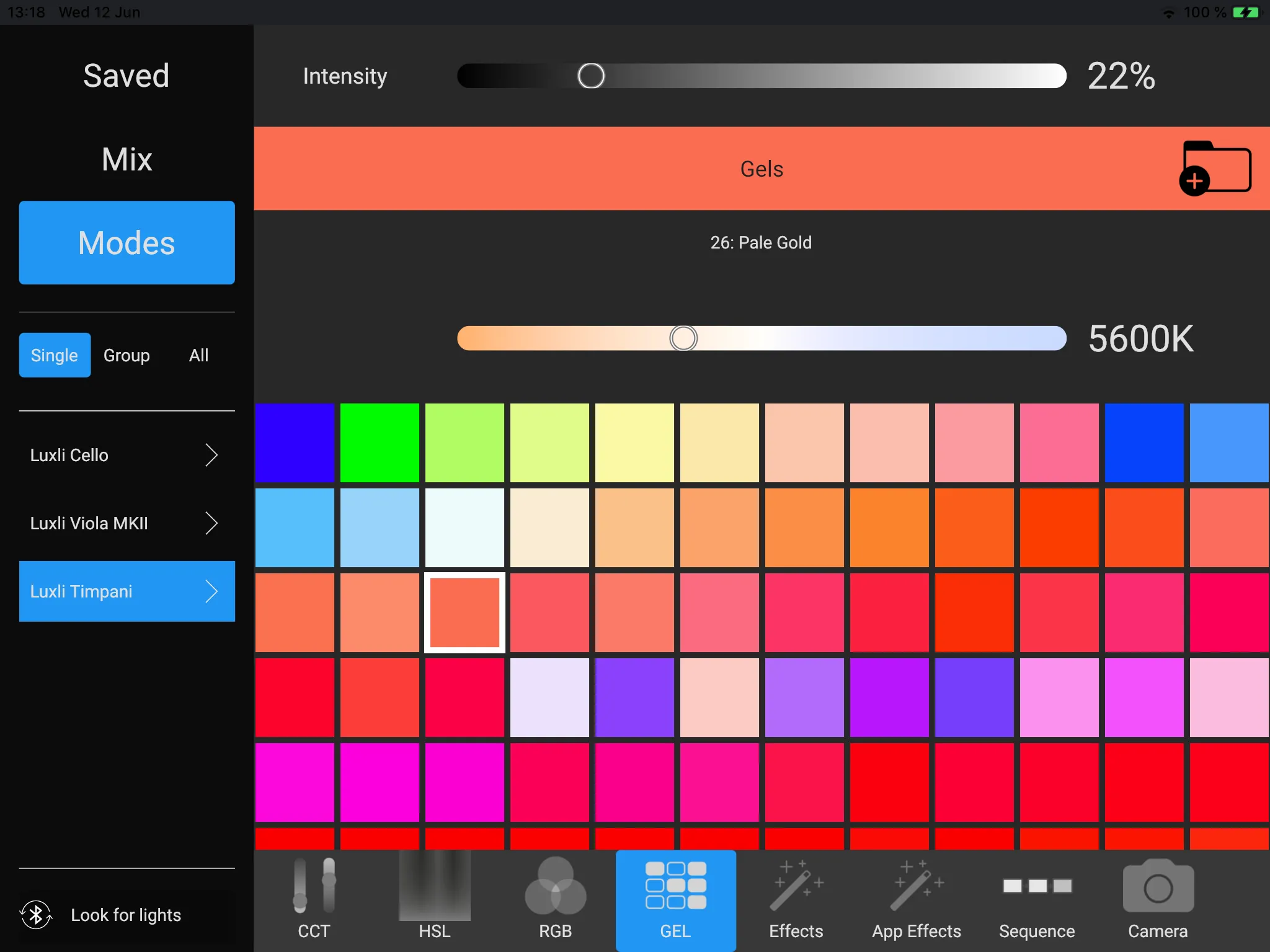
Task: Switch to Modes view
Action: [126, 243]
